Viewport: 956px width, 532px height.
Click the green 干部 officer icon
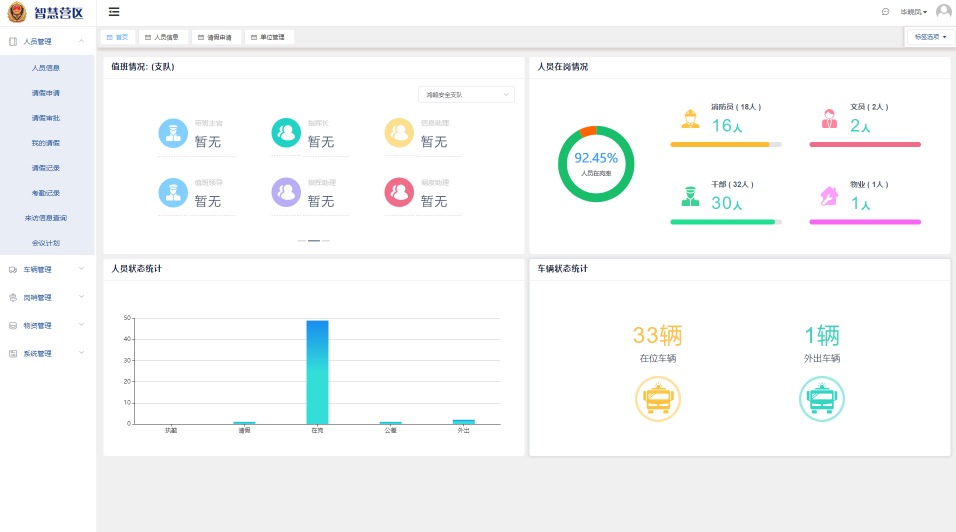click(x=690, y=196)
